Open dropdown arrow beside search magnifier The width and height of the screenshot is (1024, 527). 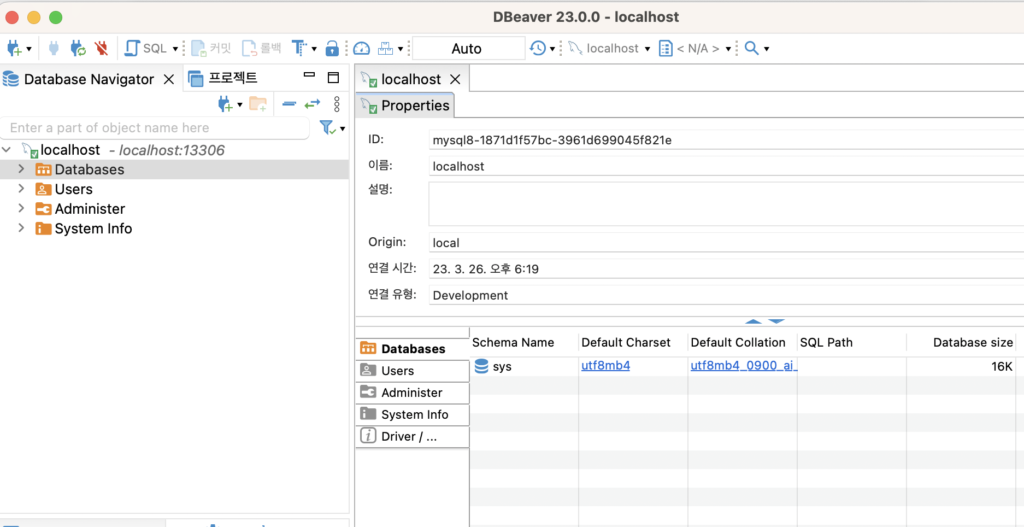pyautogui.click(x=766, y=49)
